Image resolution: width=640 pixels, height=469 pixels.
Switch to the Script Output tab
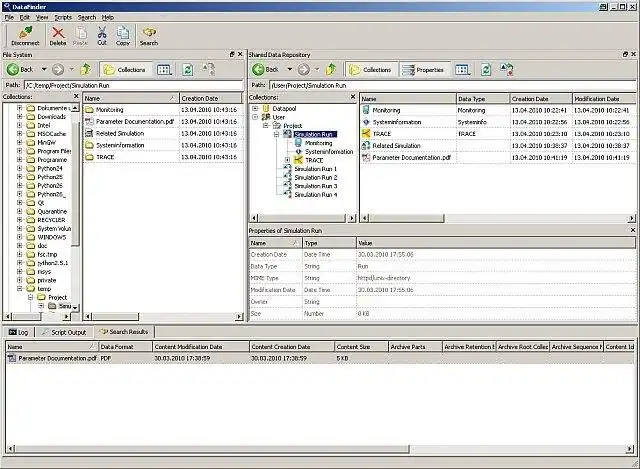coord(64,332)
